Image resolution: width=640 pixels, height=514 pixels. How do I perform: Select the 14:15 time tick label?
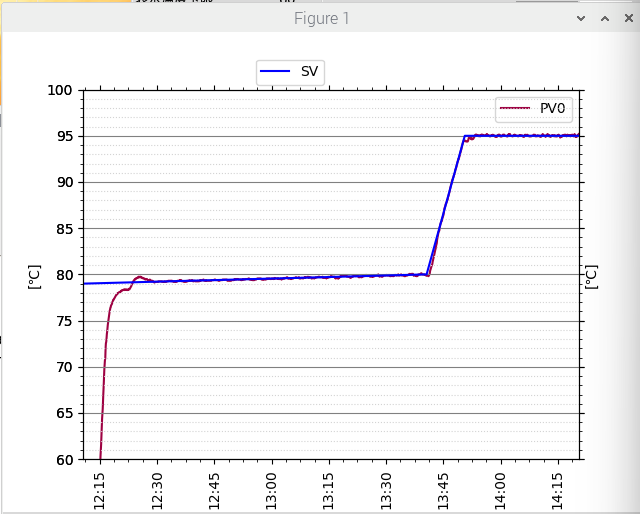click(558, 491)
